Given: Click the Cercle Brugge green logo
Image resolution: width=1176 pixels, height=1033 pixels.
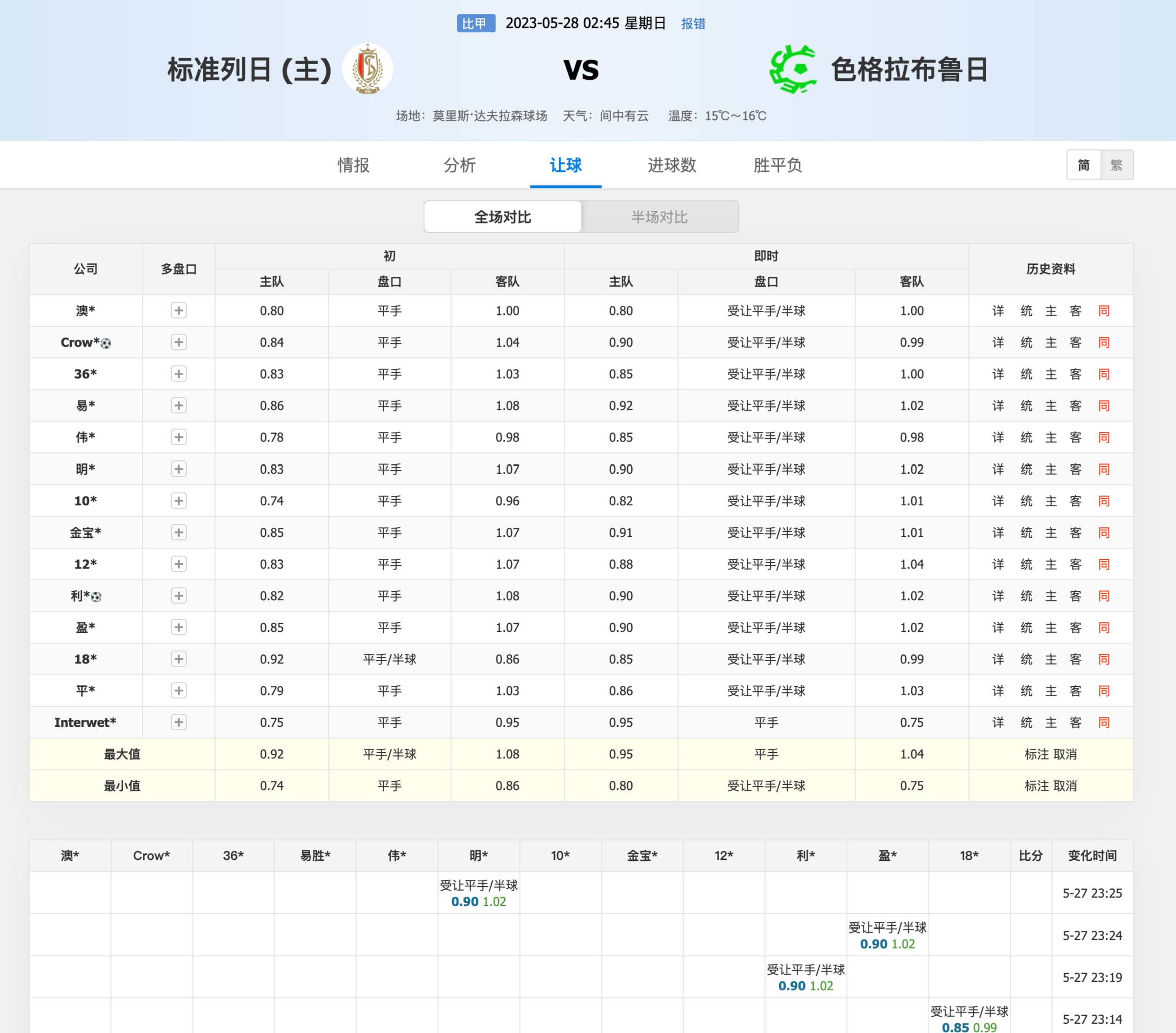Looking at the screenshot, I should coord(794,70).
